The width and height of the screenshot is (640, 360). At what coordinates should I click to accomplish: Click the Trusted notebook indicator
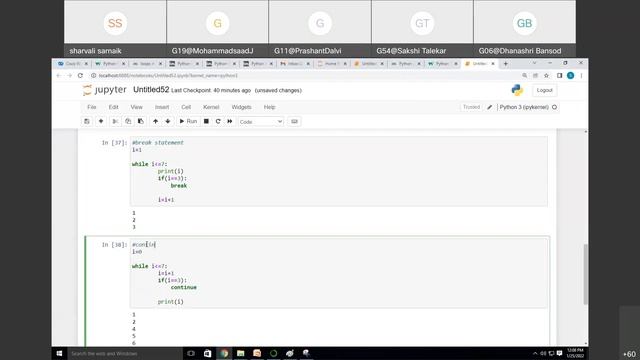pyautogui.click(x=471, y=107)
